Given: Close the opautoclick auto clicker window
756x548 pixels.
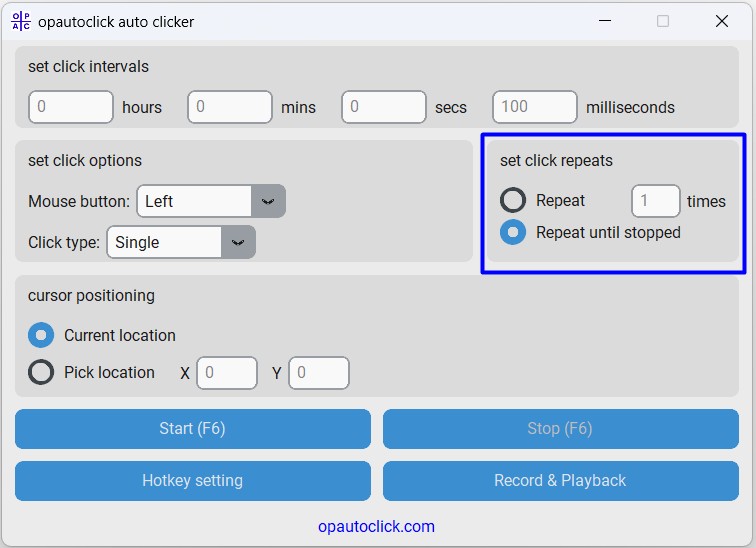Looking at the screenshot, I should point(721,21).
